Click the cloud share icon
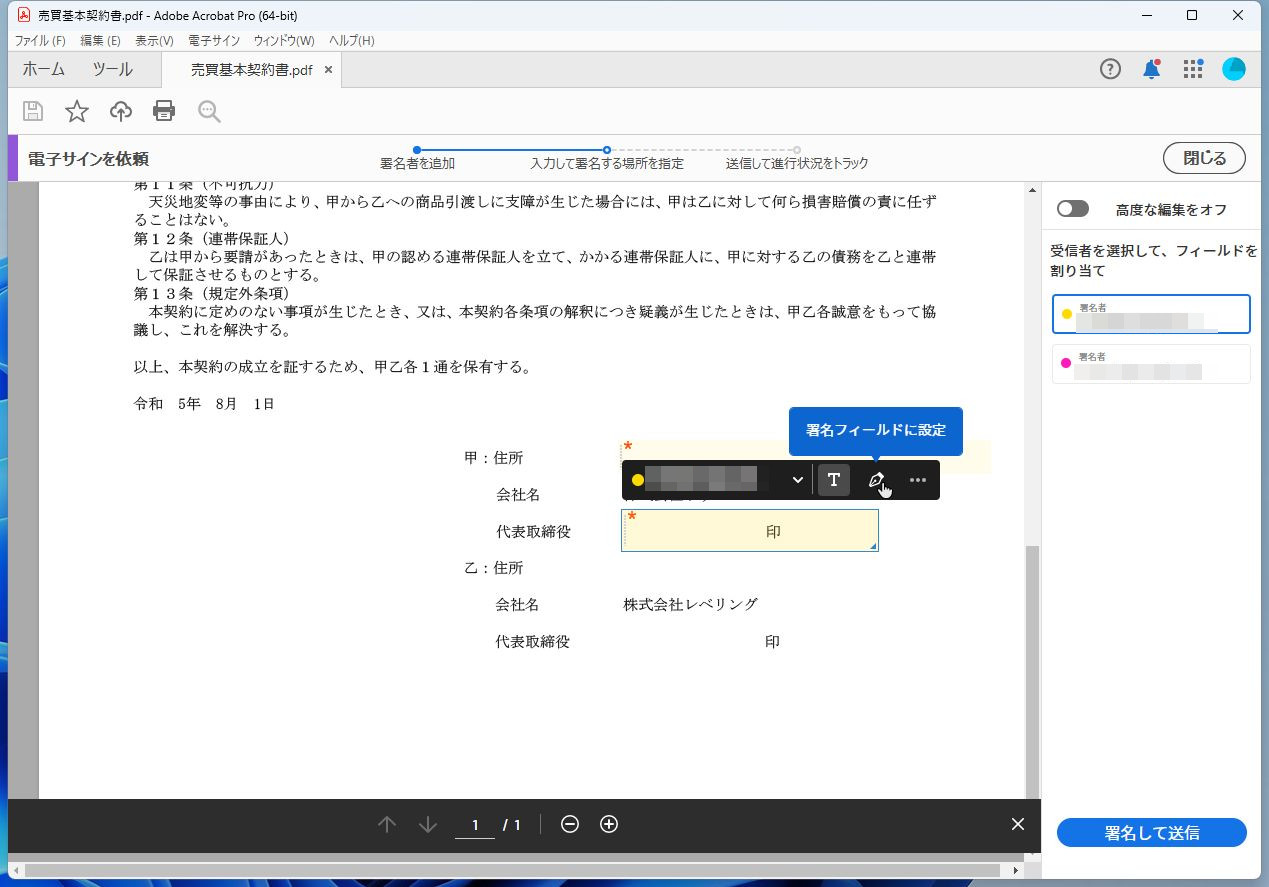Screen dimensions: 1269x887 (x=120, y=111)
